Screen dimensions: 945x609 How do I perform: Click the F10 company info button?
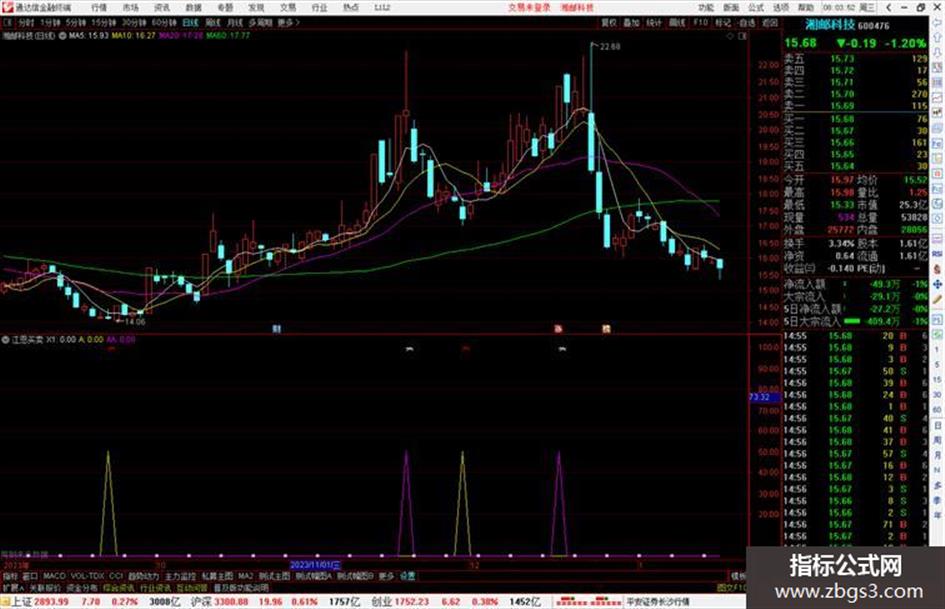pos(700,22)
